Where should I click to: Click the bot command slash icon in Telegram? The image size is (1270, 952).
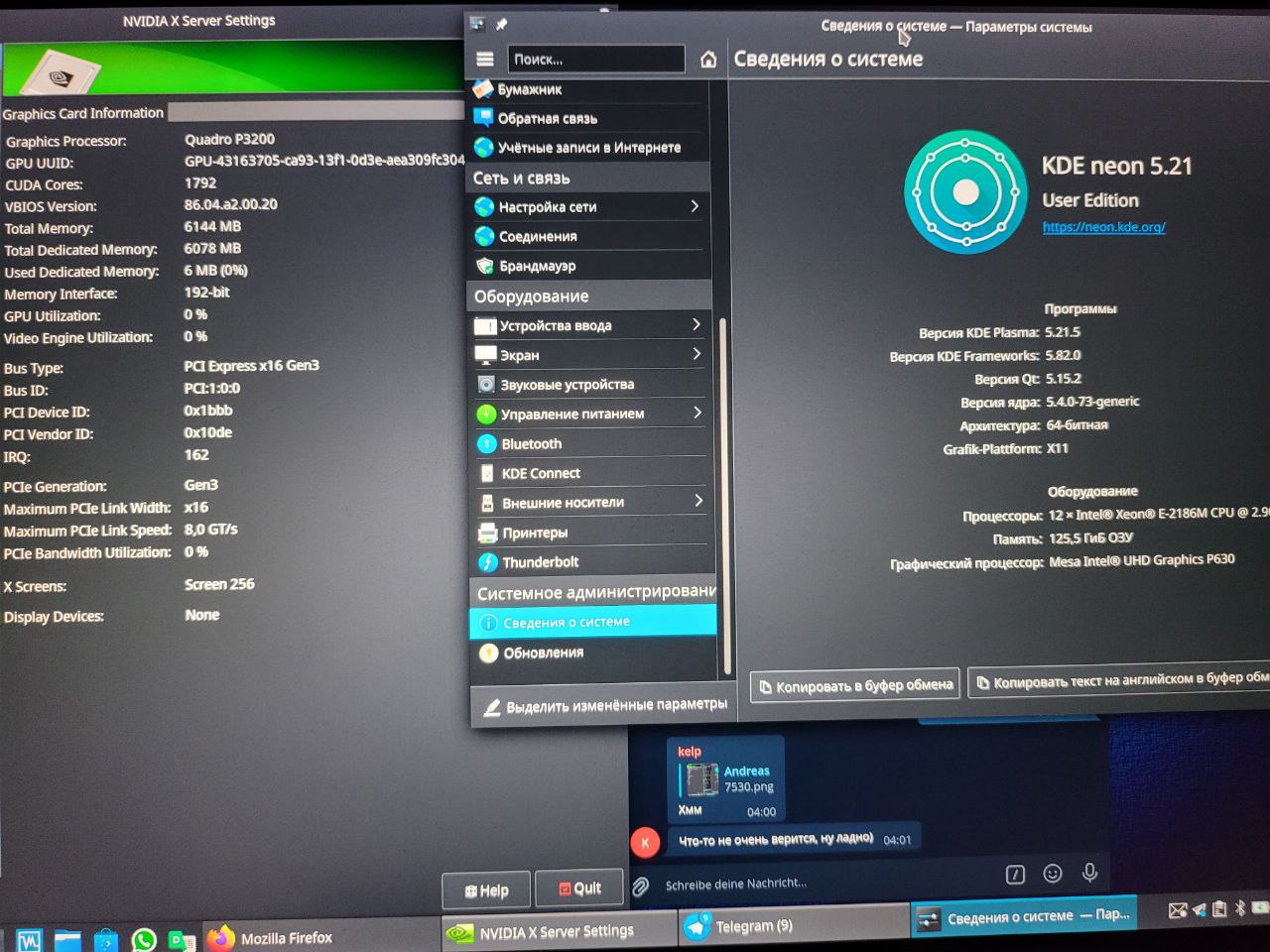point(1015,874)
